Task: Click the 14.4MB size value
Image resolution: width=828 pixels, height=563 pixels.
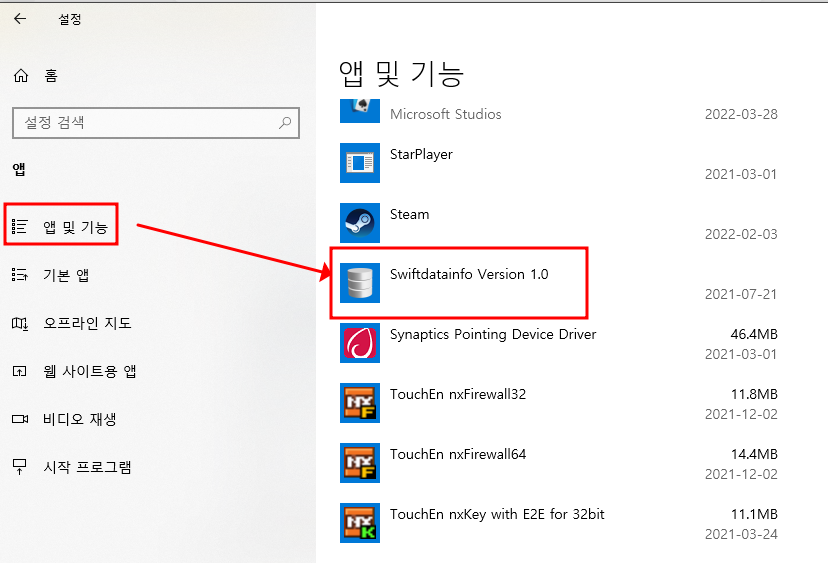Action: tap(754, 454)
